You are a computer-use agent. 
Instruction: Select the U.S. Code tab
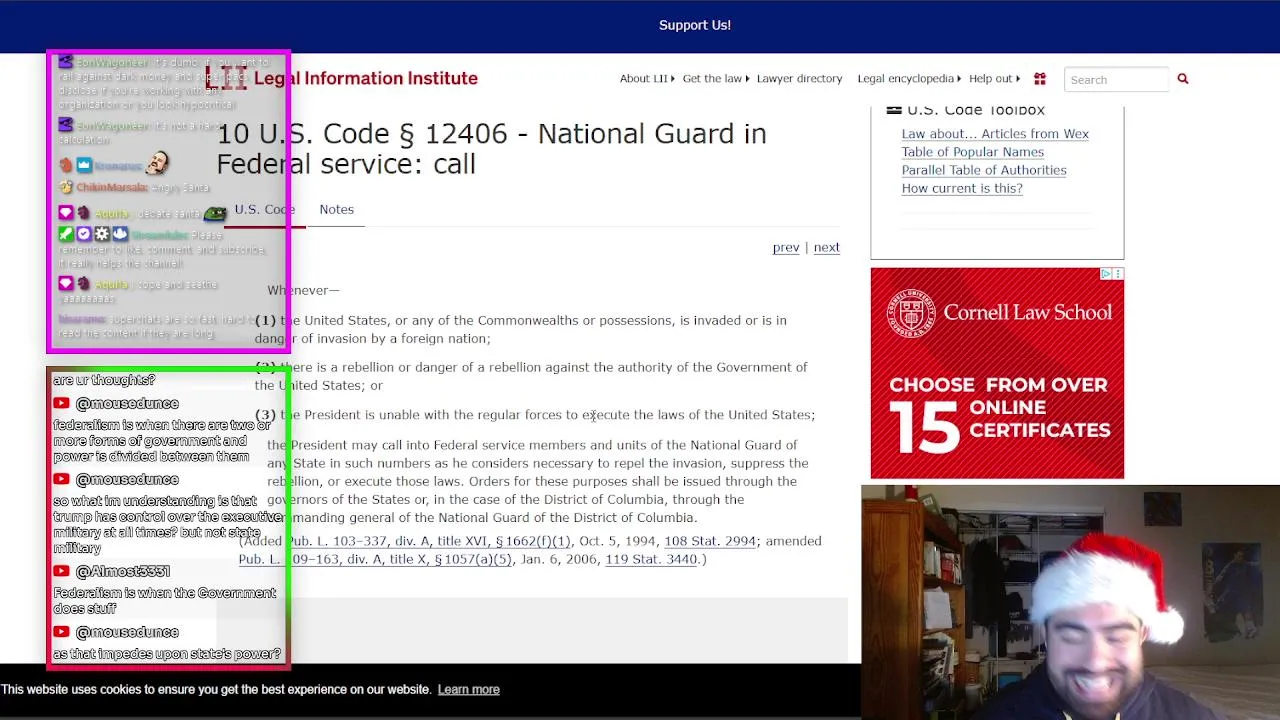coord(265,209)
